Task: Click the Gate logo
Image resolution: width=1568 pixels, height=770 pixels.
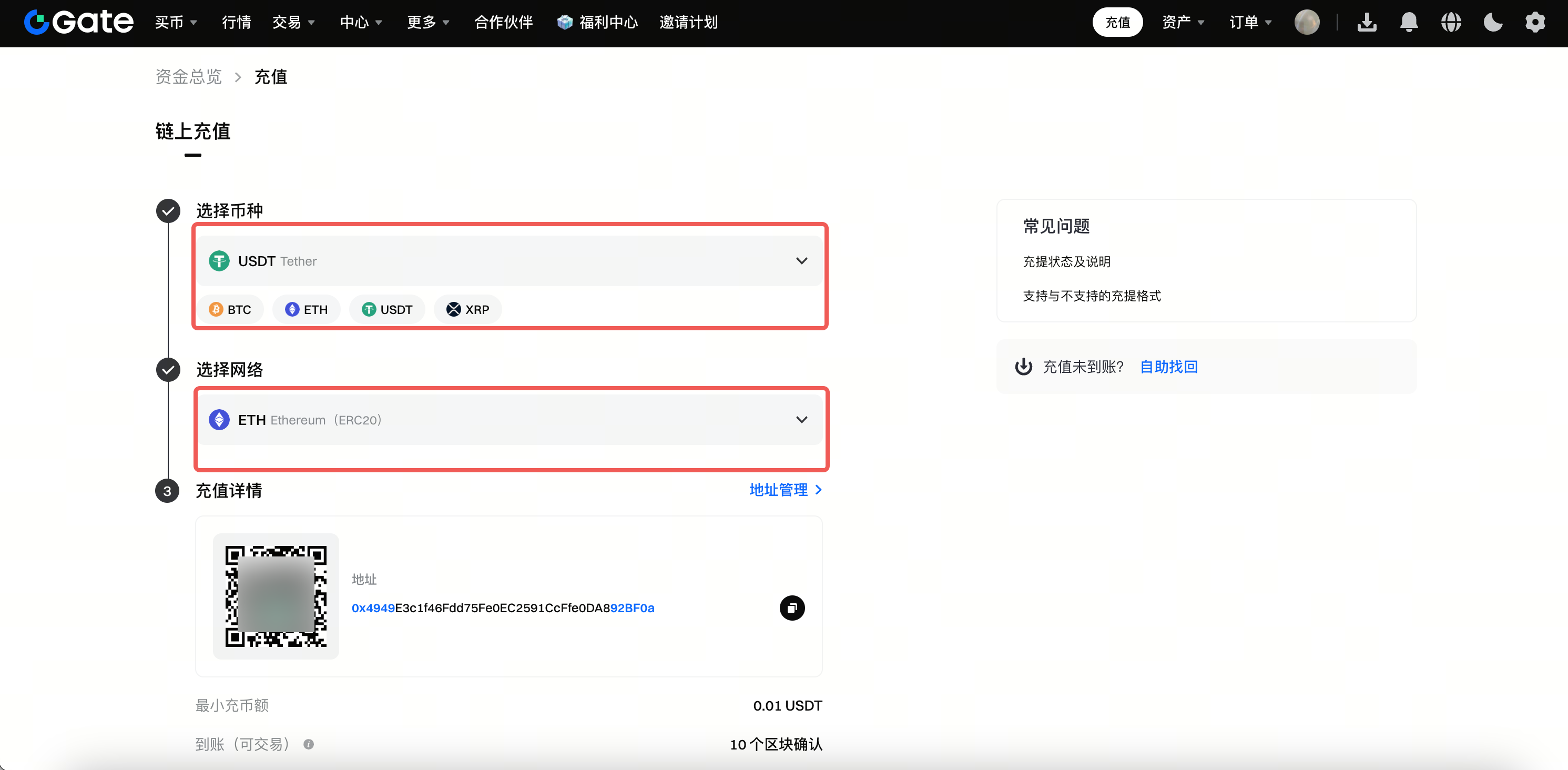Action: (78, 23)
